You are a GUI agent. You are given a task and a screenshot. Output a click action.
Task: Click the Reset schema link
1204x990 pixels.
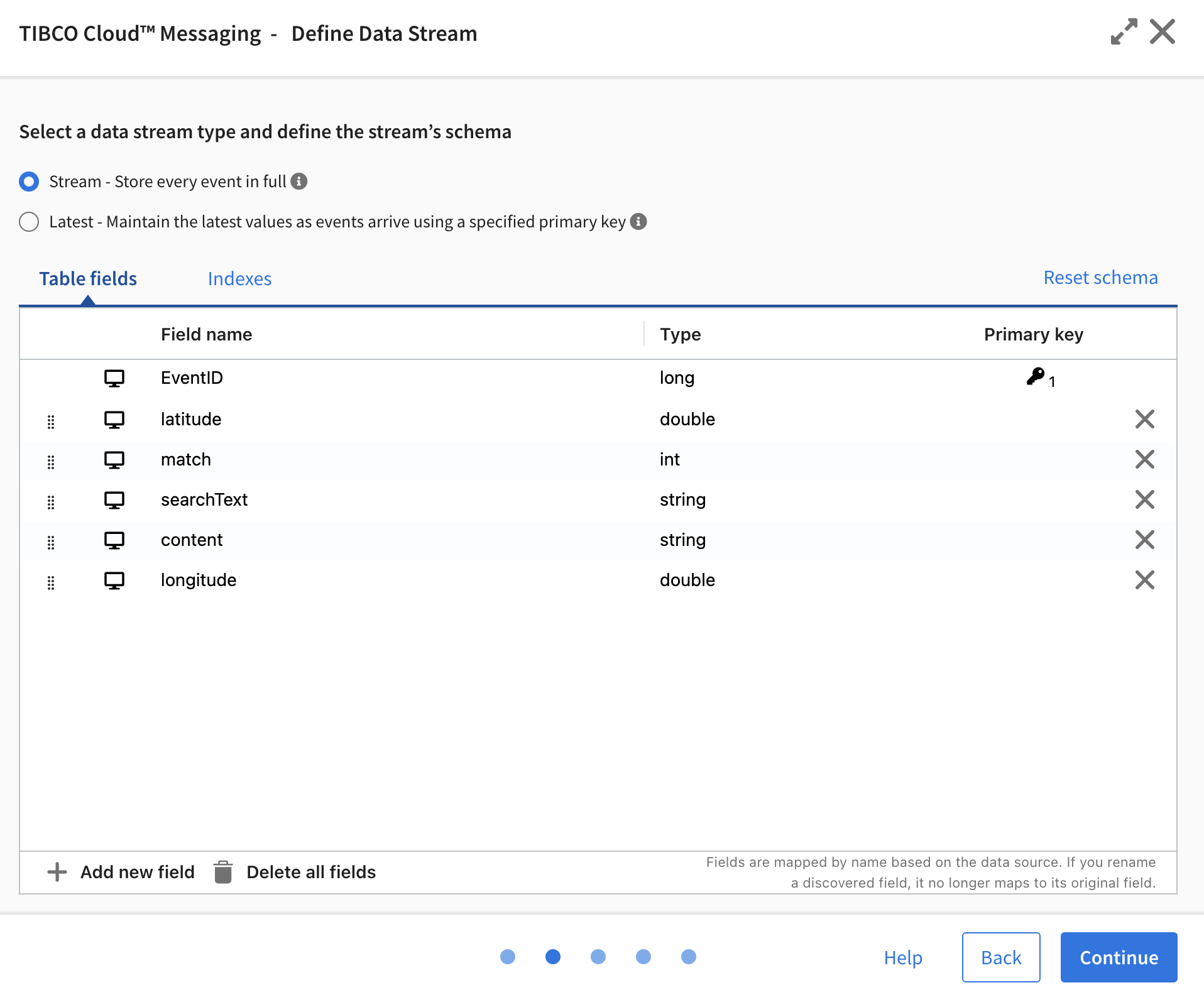(x=1100, y=277)
